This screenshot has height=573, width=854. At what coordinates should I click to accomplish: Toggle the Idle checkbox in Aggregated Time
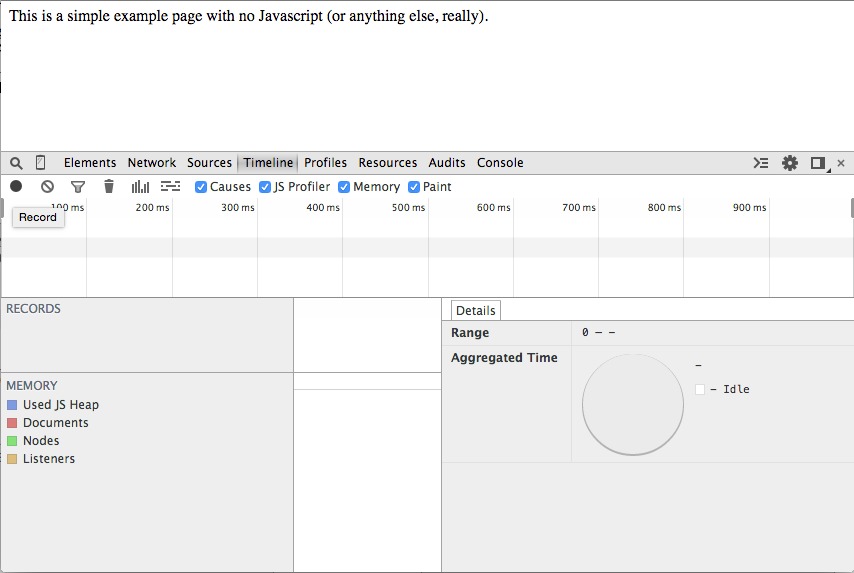700,389
